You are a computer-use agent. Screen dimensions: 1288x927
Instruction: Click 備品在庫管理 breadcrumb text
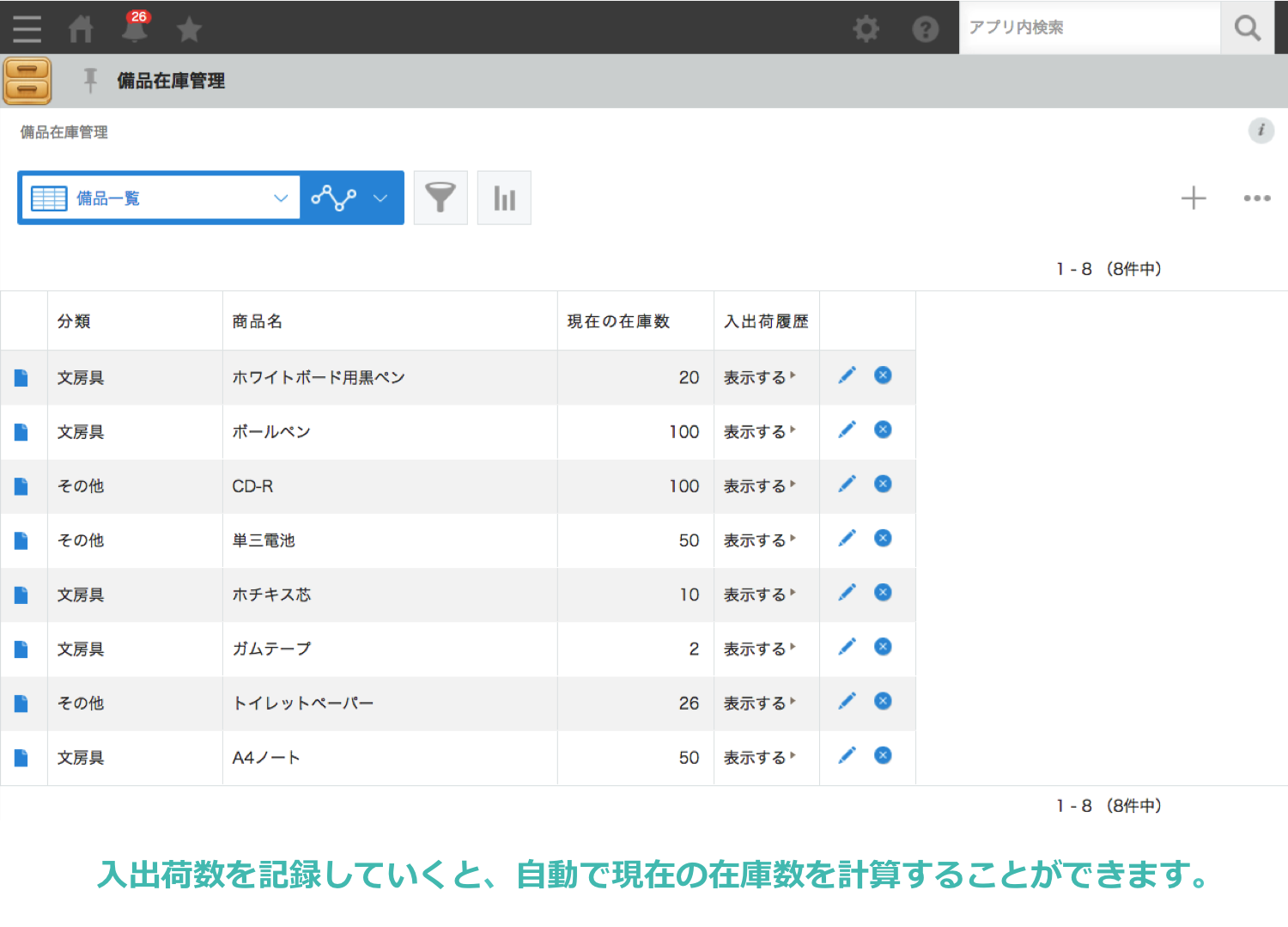64,132
